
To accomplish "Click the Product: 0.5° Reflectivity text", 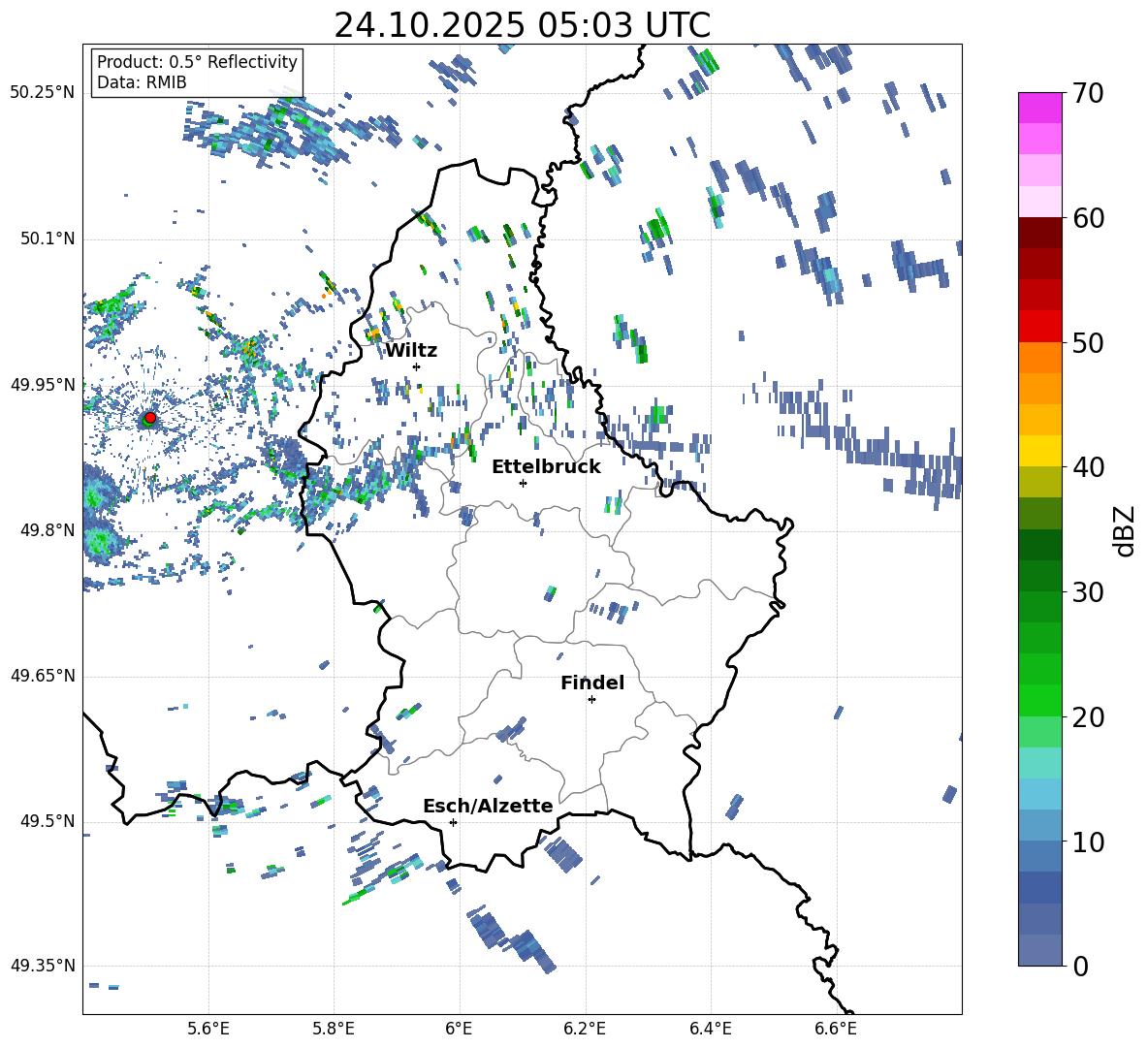I will tap(197, 61).
